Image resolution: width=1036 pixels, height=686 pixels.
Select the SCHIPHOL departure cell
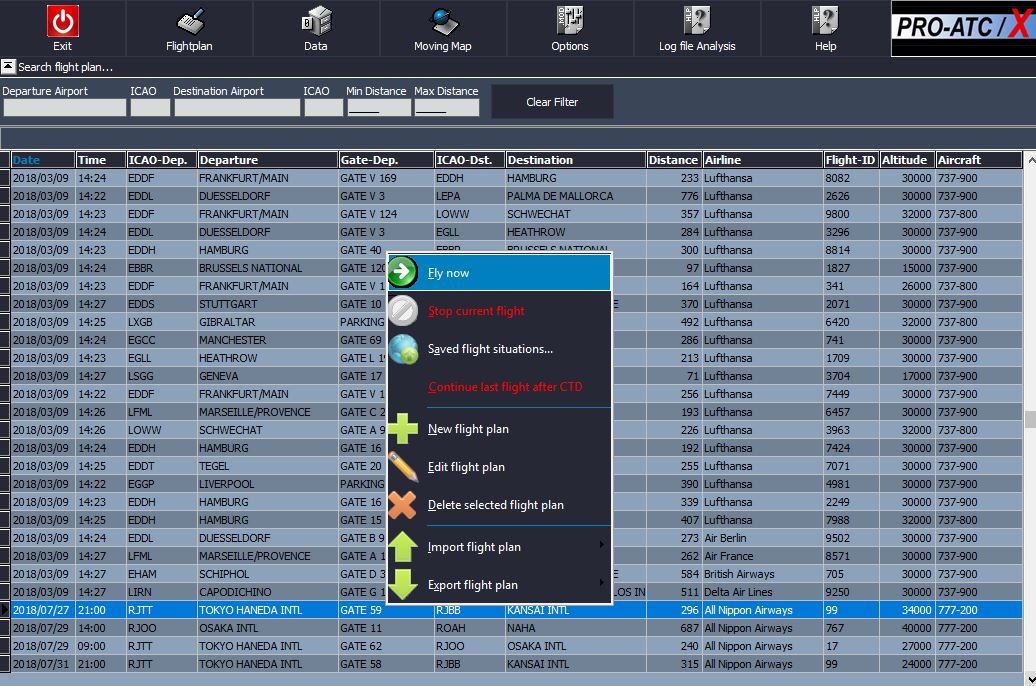[268, 574]
